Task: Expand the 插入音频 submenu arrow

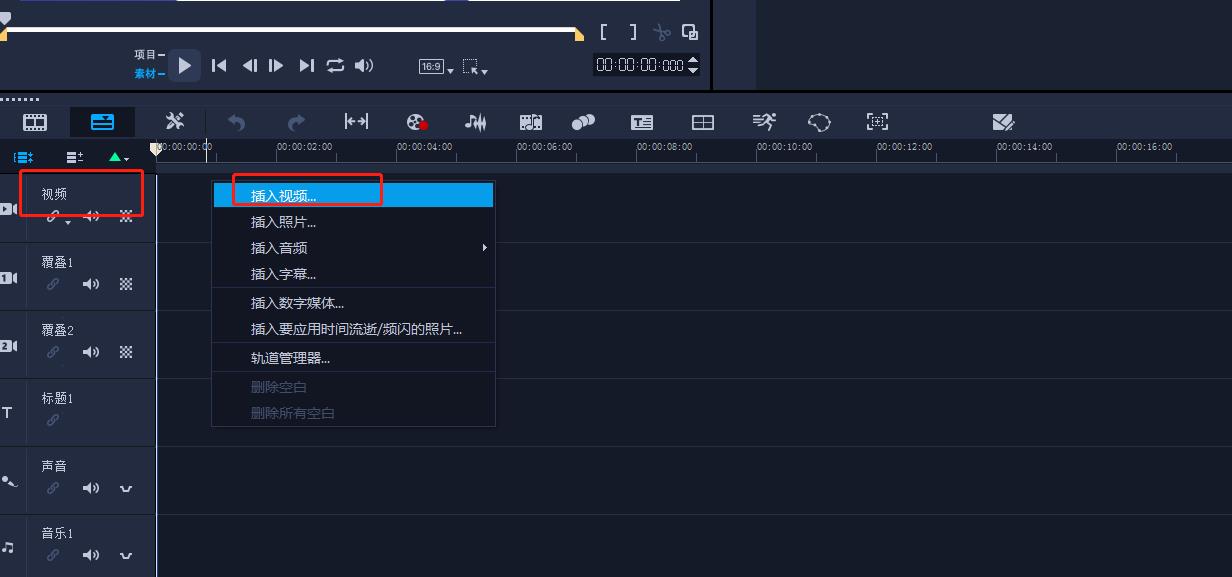Action: click(485, 248)
